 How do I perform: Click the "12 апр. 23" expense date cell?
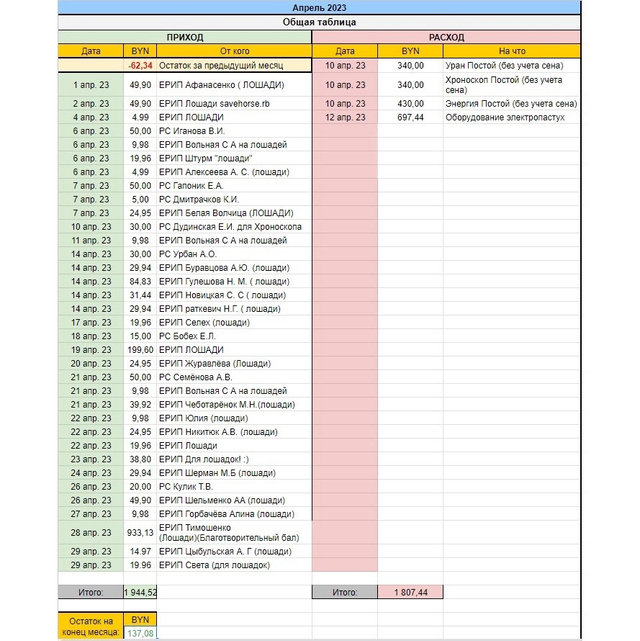345,117
